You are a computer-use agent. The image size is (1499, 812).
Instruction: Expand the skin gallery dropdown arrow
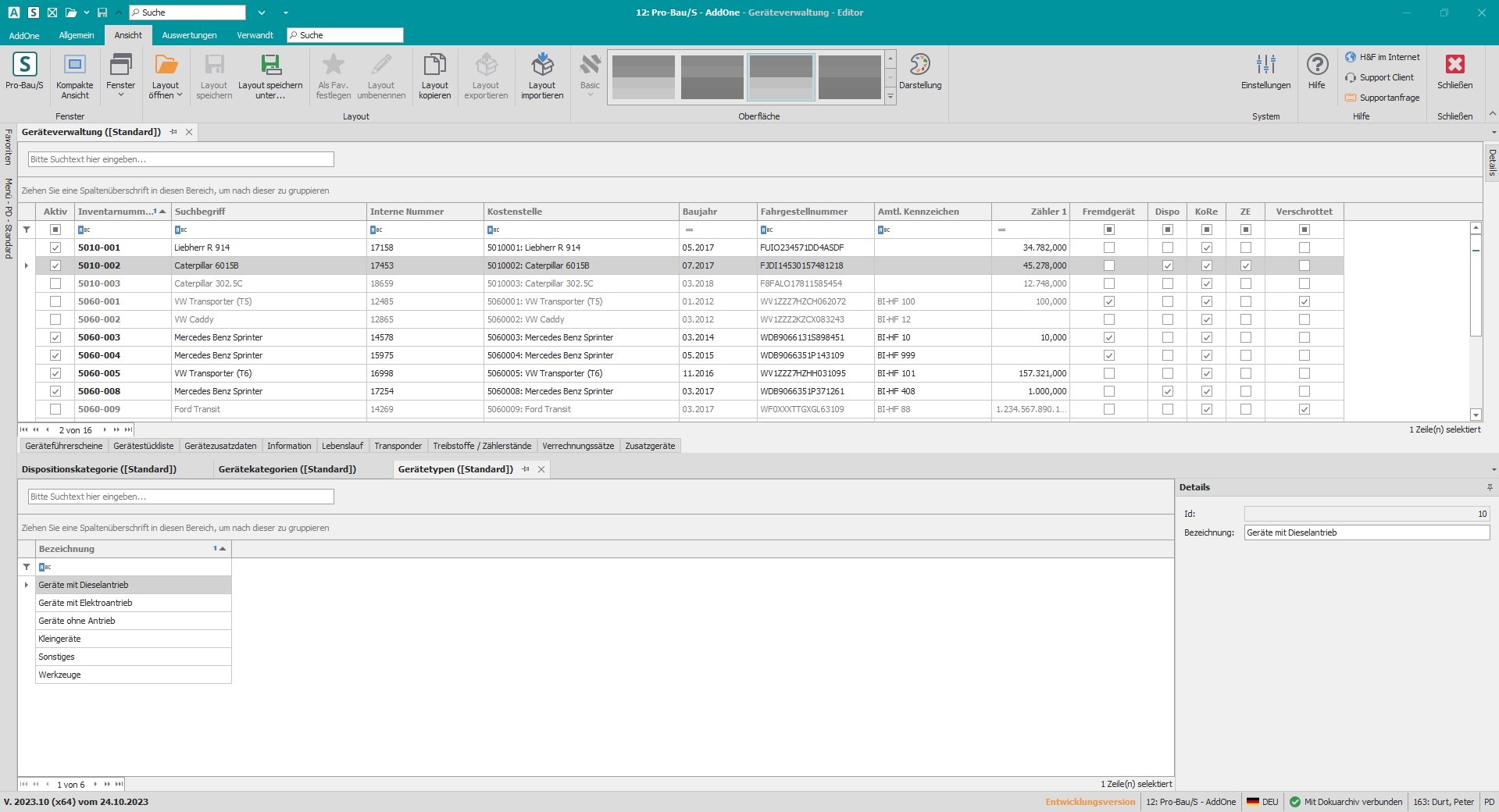890,98
